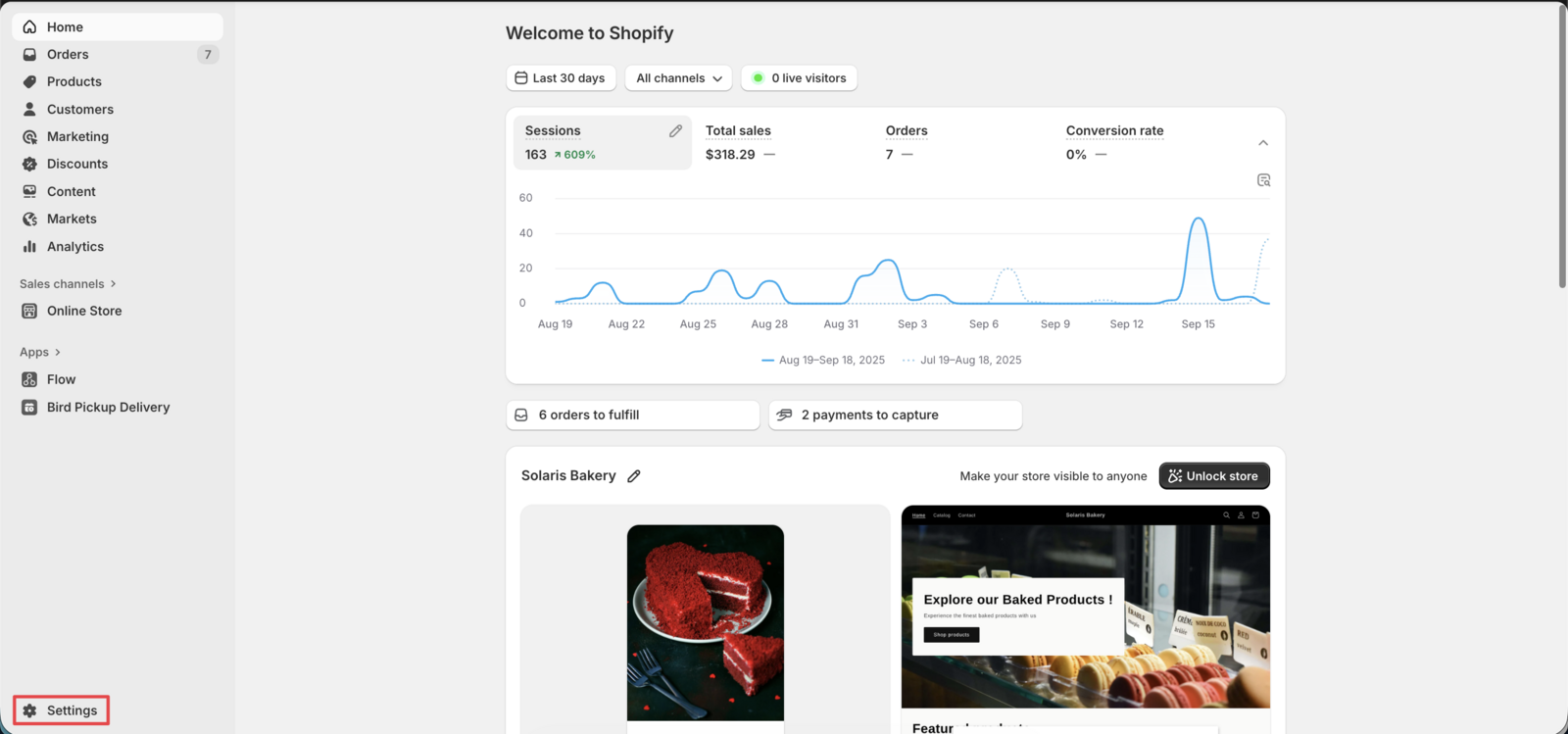
Task: Click the Flow app icon
Action: tap(29, 380)
